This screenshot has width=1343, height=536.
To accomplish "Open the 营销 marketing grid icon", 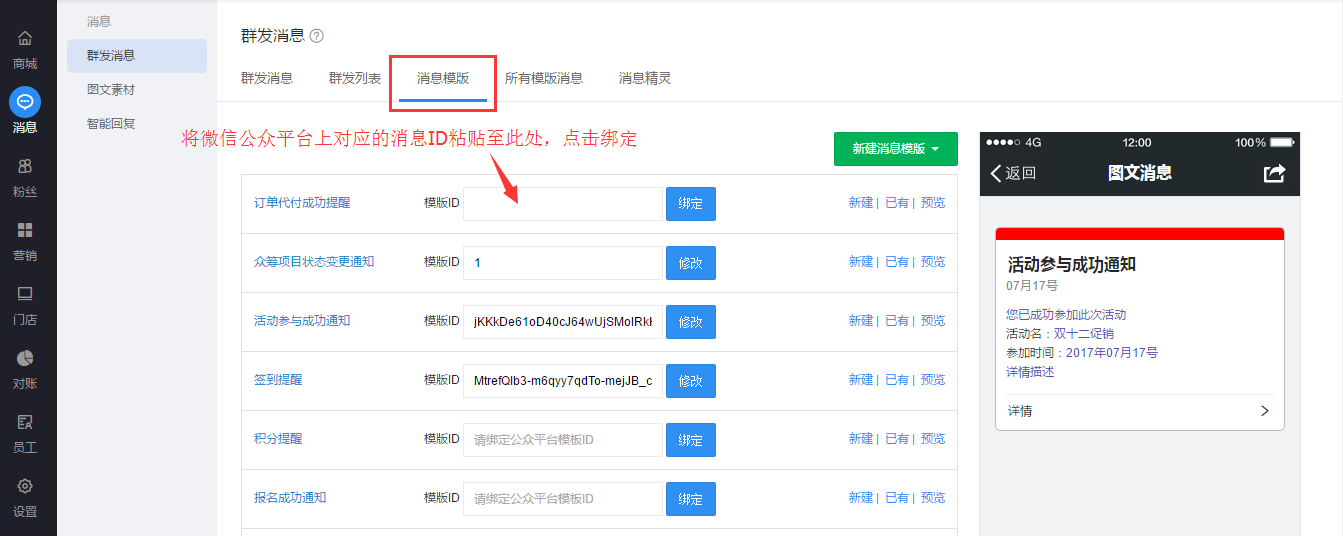I will [25, 230].
